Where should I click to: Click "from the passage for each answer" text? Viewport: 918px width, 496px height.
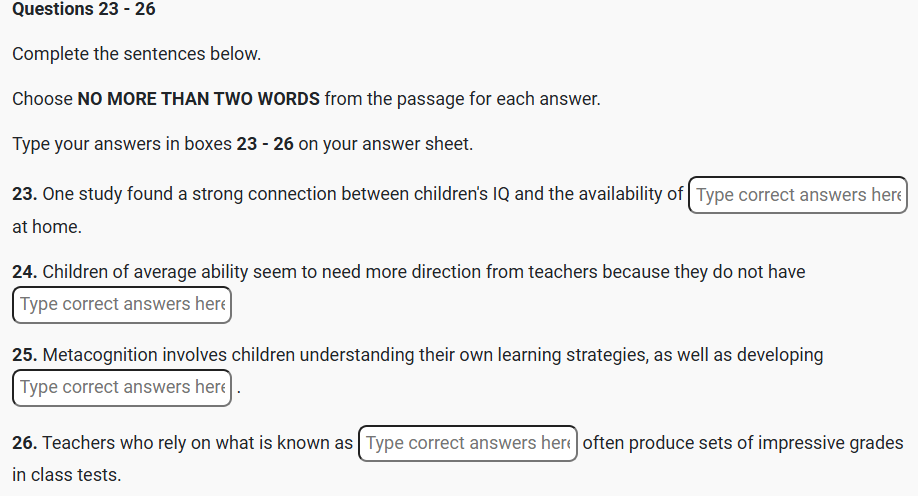click(462, 99)
